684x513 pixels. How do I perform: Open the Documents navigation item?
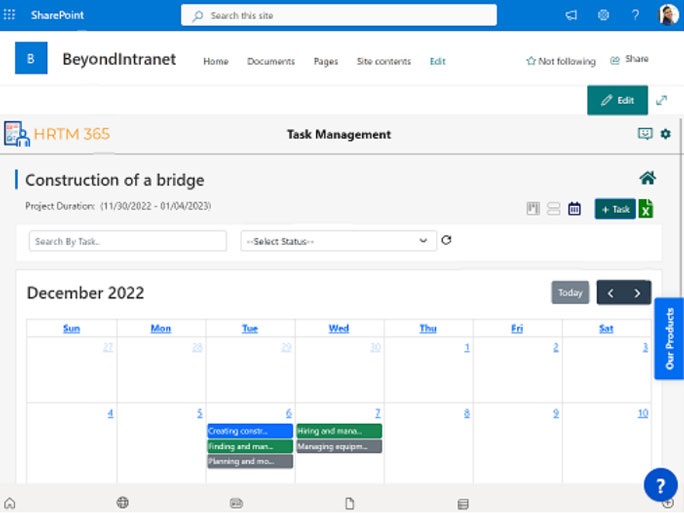(271, 61)
